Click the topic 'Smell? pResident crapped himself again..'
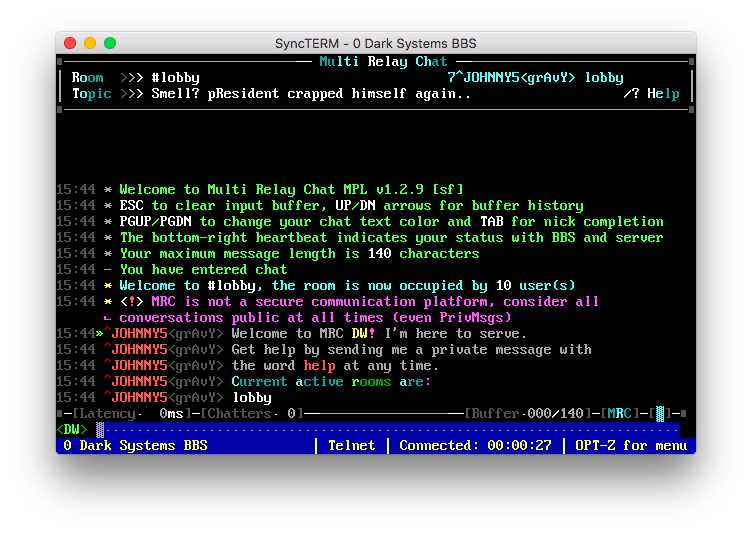 click(x=311, y=94)
